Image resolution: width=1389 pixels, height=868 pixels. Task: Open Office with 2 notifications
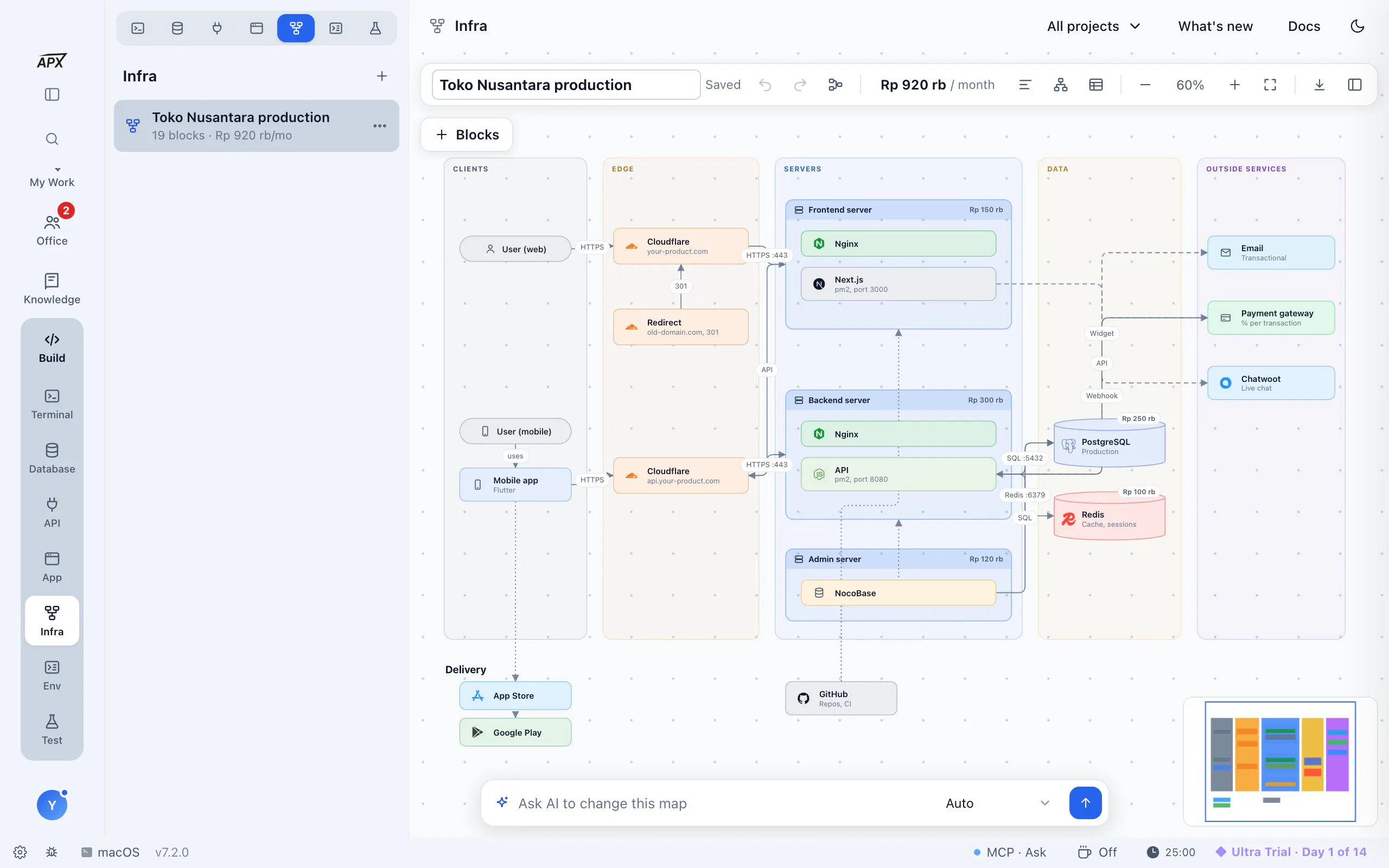click(52, 228)
